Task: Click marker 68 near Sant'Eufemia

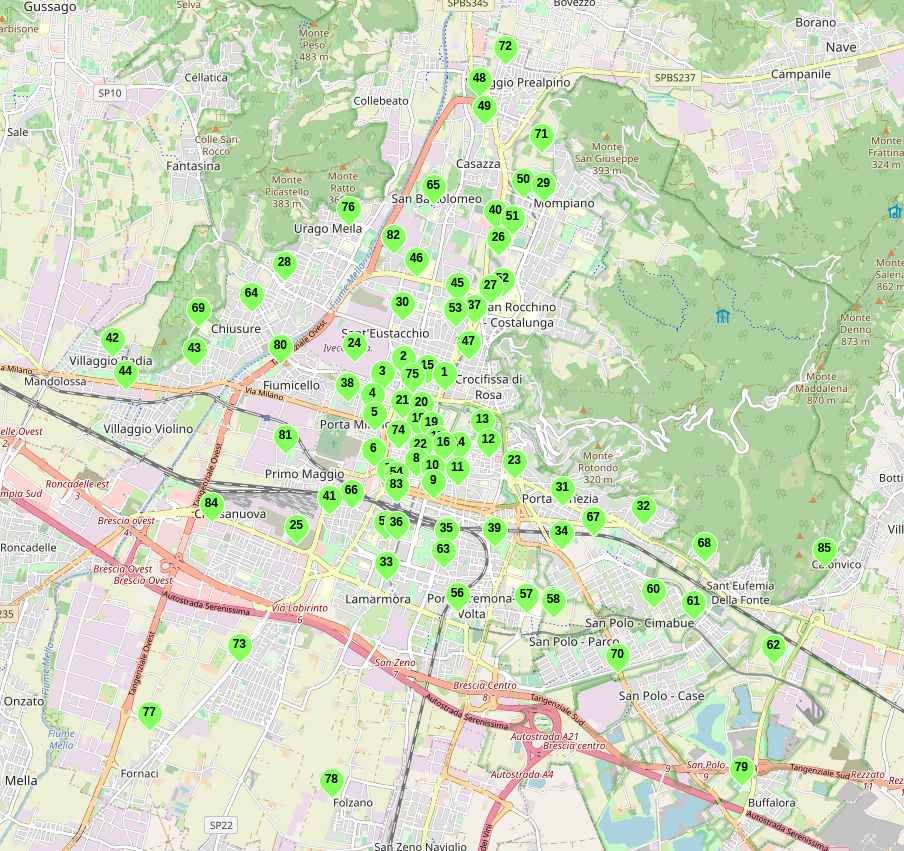Action: 704,546
